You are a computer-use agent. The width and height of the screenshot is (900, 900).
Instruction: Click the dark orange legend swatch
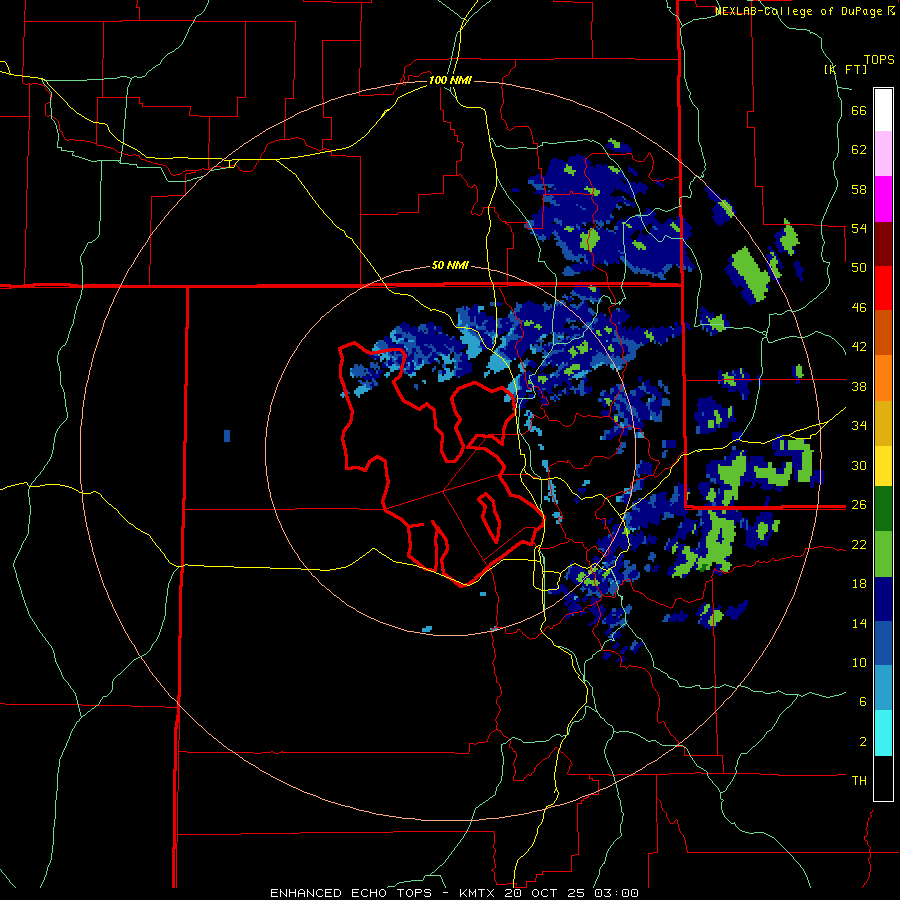(883, 333)
